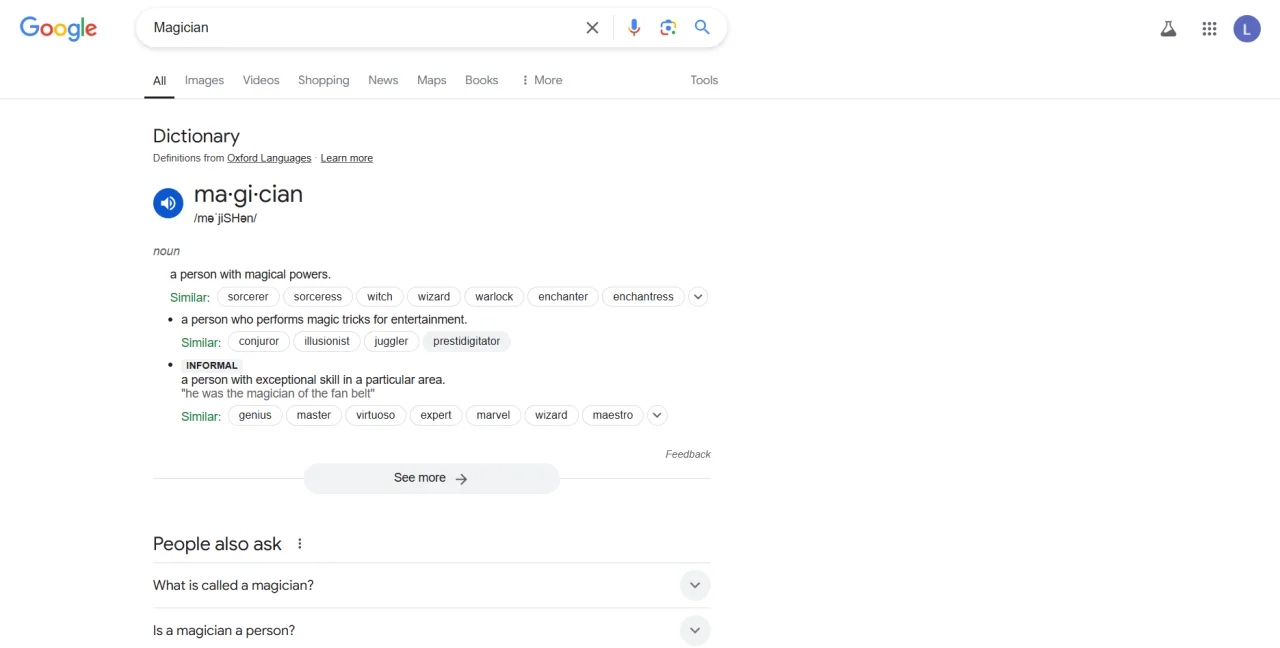Select the synonym virtuoso
The image size is (1280, 648).
[x=376, y=415]
